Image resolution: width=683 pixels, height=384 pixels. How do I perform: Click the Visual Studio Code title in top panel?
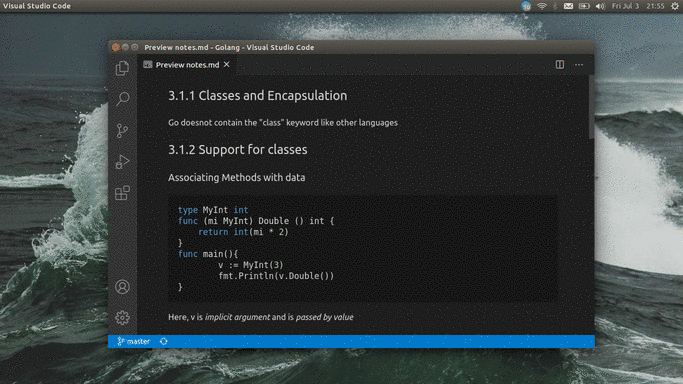[x=37, y=6]
